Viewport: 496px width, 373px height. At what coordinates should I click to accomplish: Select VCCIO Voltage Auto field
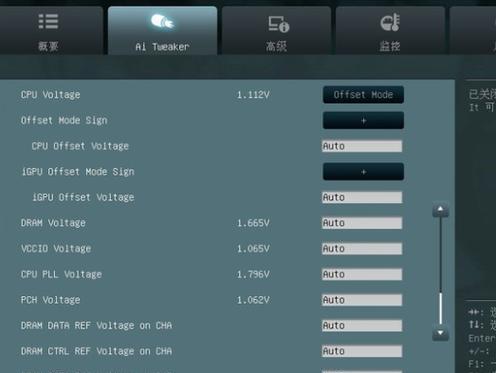coord(362,249)
